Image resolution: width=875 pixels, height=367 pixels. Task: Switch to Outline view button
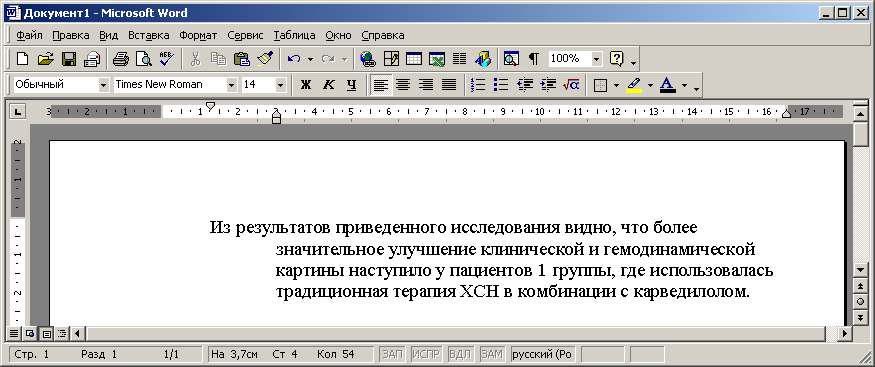click(62, 334)
